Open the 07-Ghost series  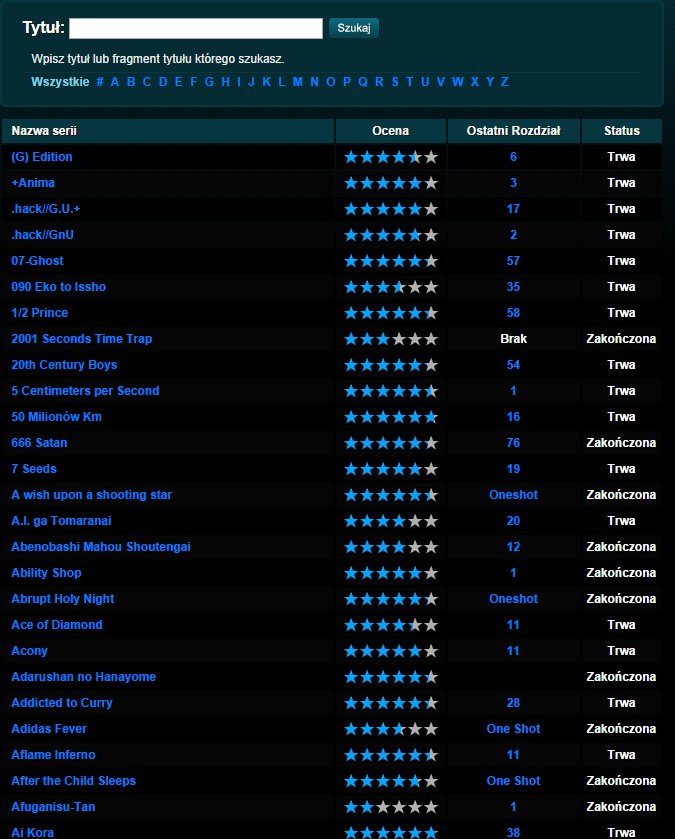[x=37, y=261]
